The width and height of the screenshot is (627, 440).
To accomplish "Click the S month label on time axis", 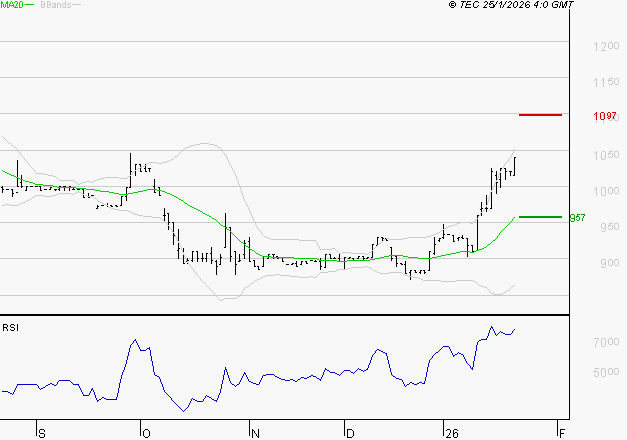I will (42, 434).
